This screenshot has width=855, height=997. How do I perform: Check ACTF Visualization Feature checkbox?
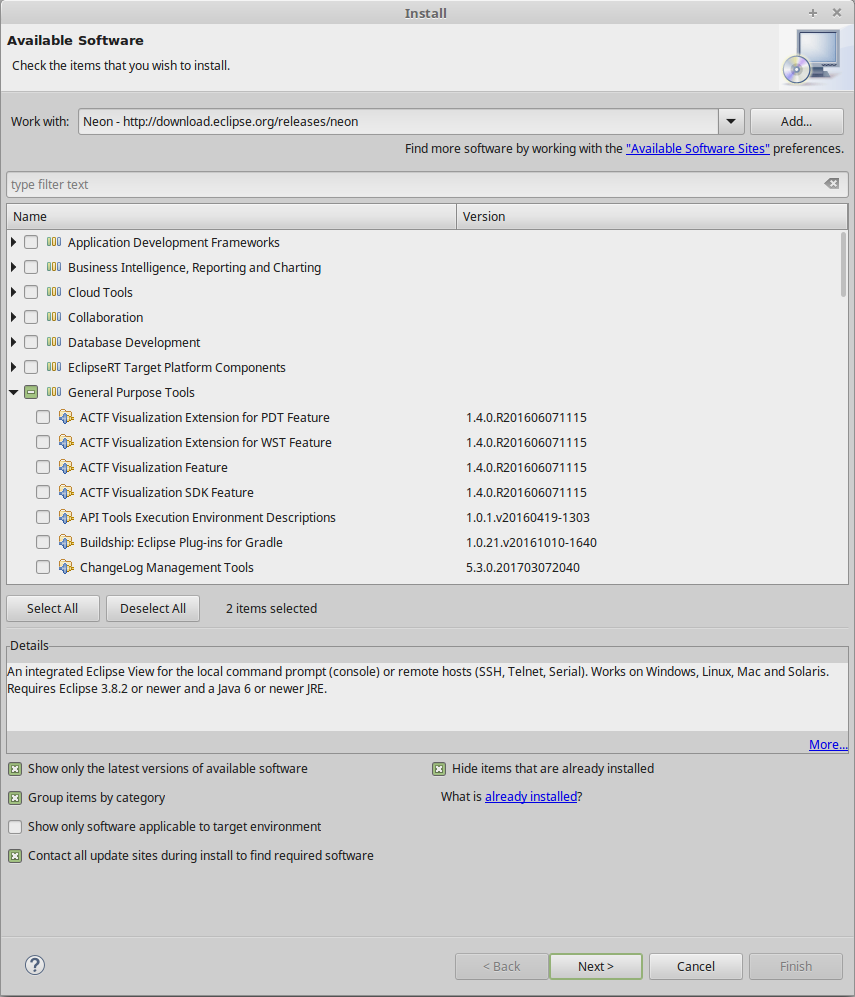pos(43,467)
